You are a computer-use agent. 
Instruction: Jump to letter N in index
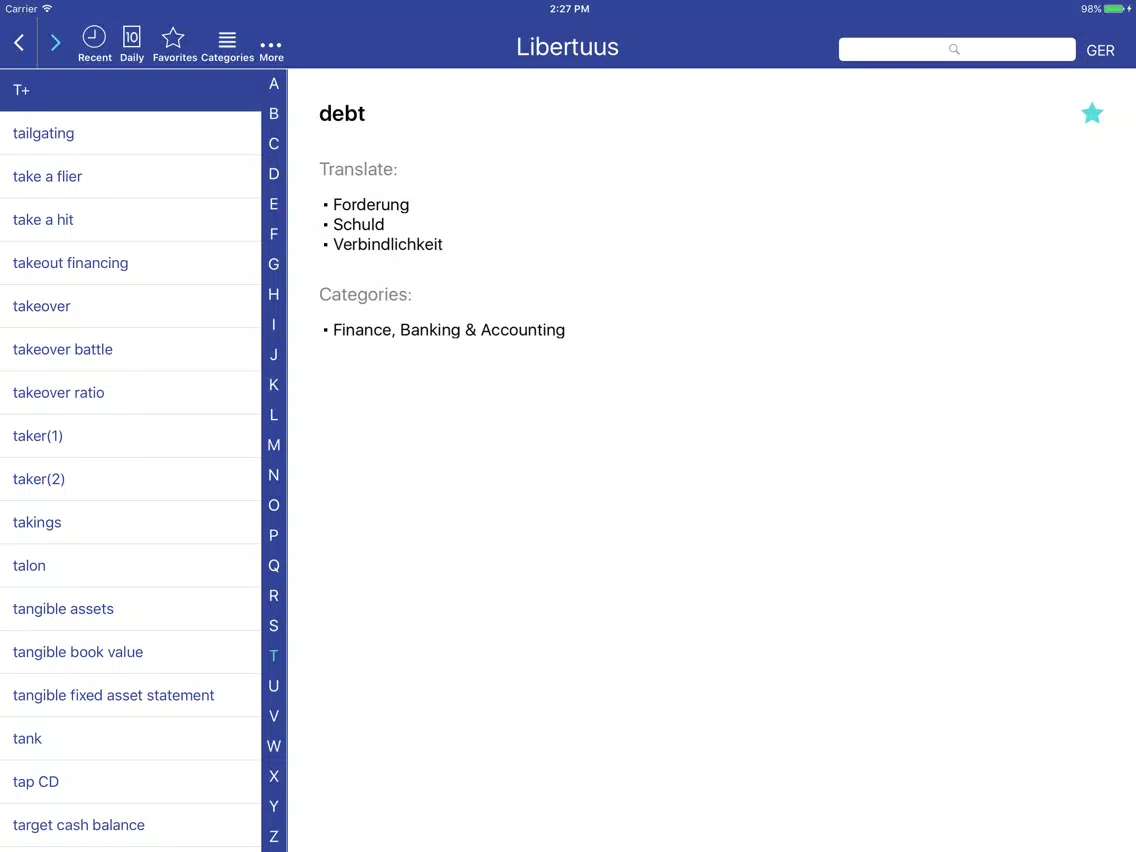click(274, 475)
